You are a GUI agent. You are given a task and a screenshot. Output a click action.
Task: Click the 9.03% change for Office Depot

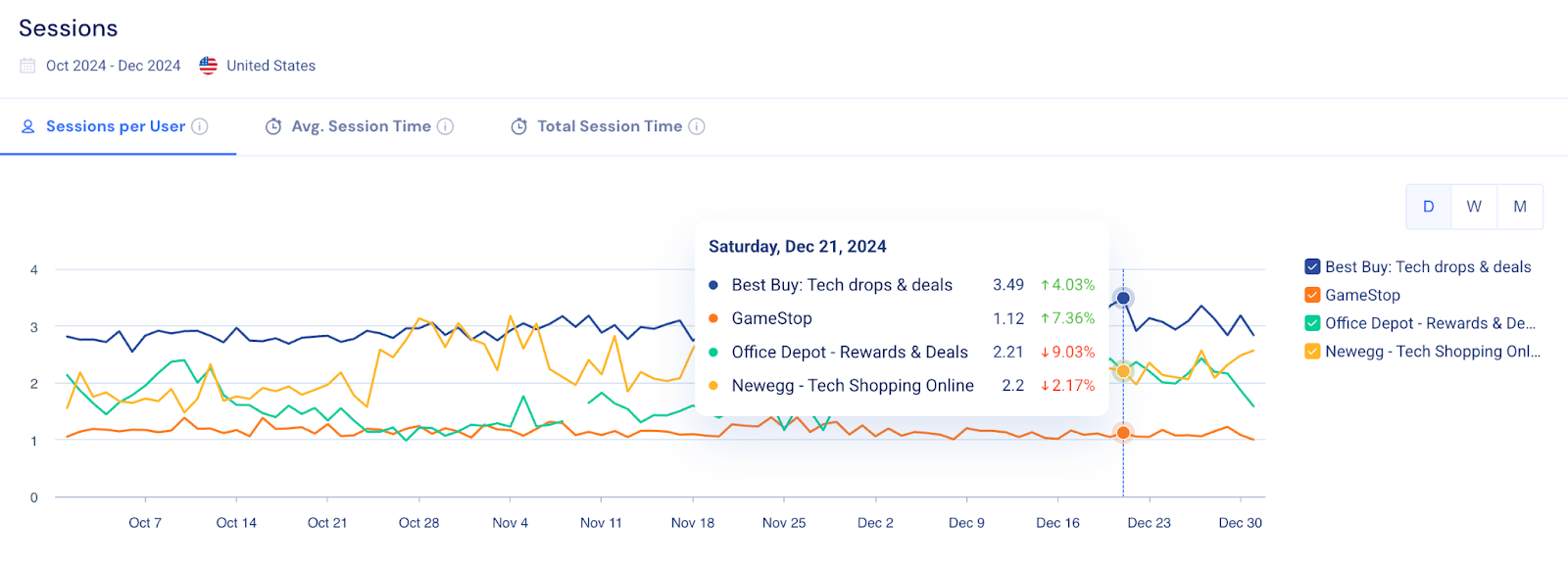tap(1073, 352)
